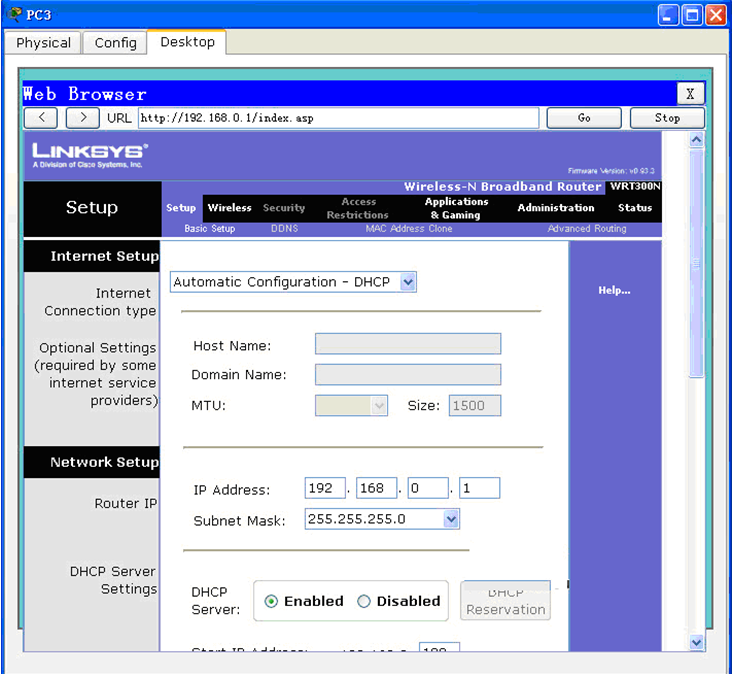
Task: Switch to the Physical tab
Action: tap(43, 43)
